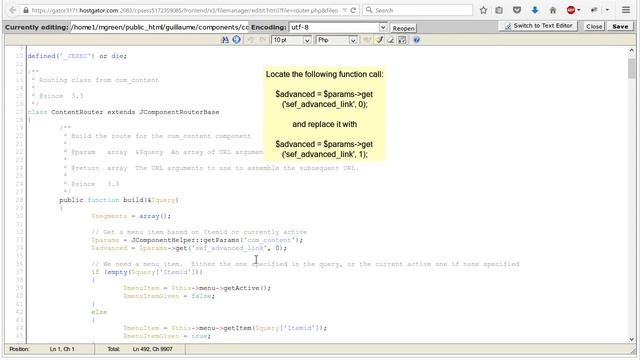Click the menu->getActive() line
The height and width of the screenshot is (360, 640).
[x=197, y=288]
